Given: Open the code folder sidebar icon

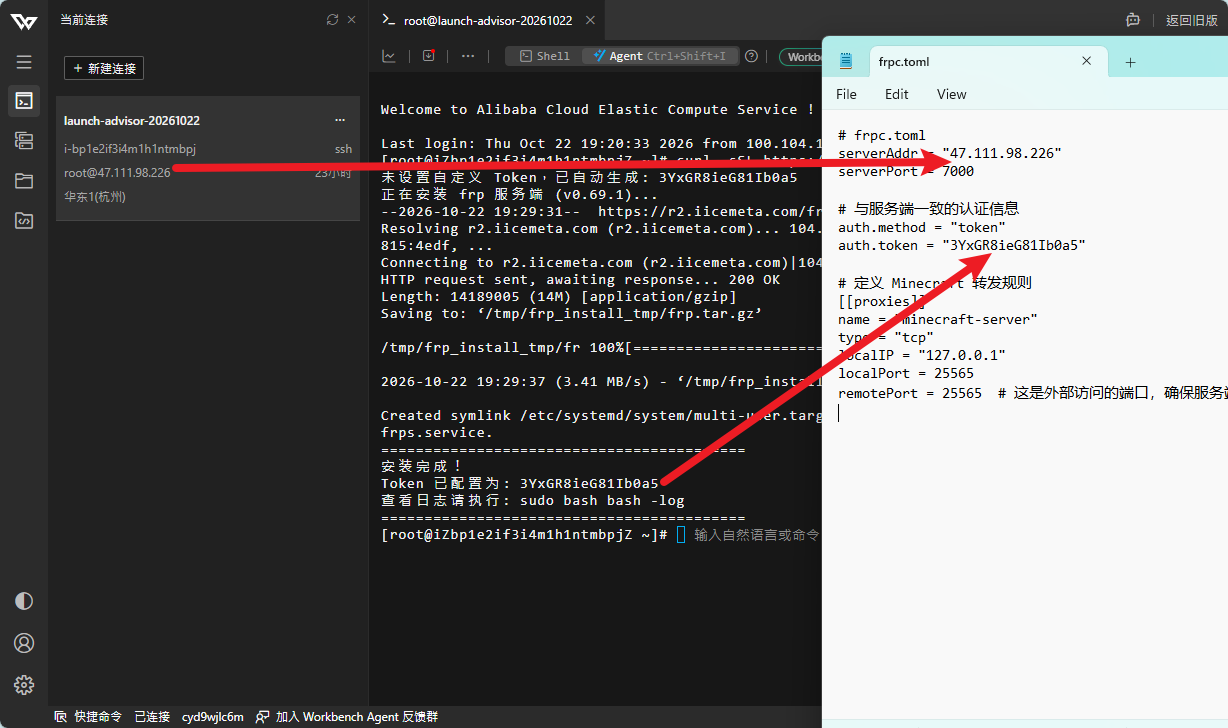Looking at the screenshot, I should click(x=24, y=220).
